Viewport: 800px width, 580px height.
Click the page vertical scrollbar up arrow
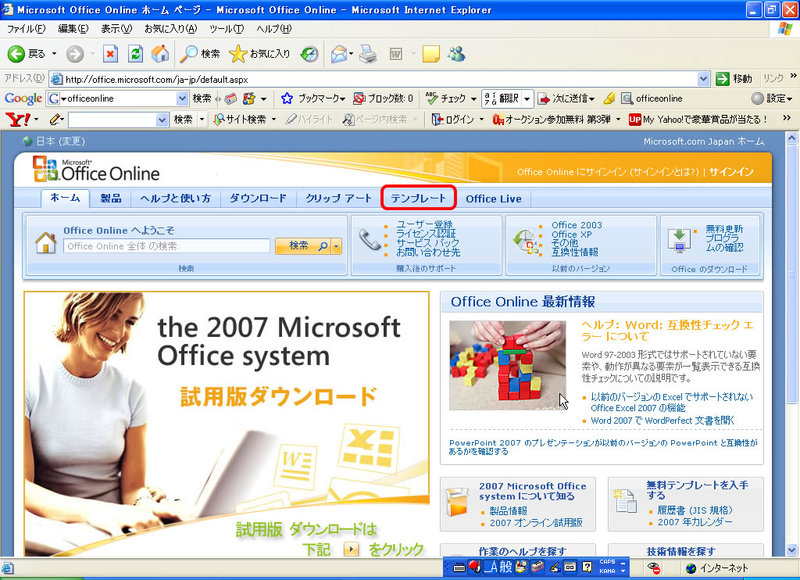pos(791,138)
